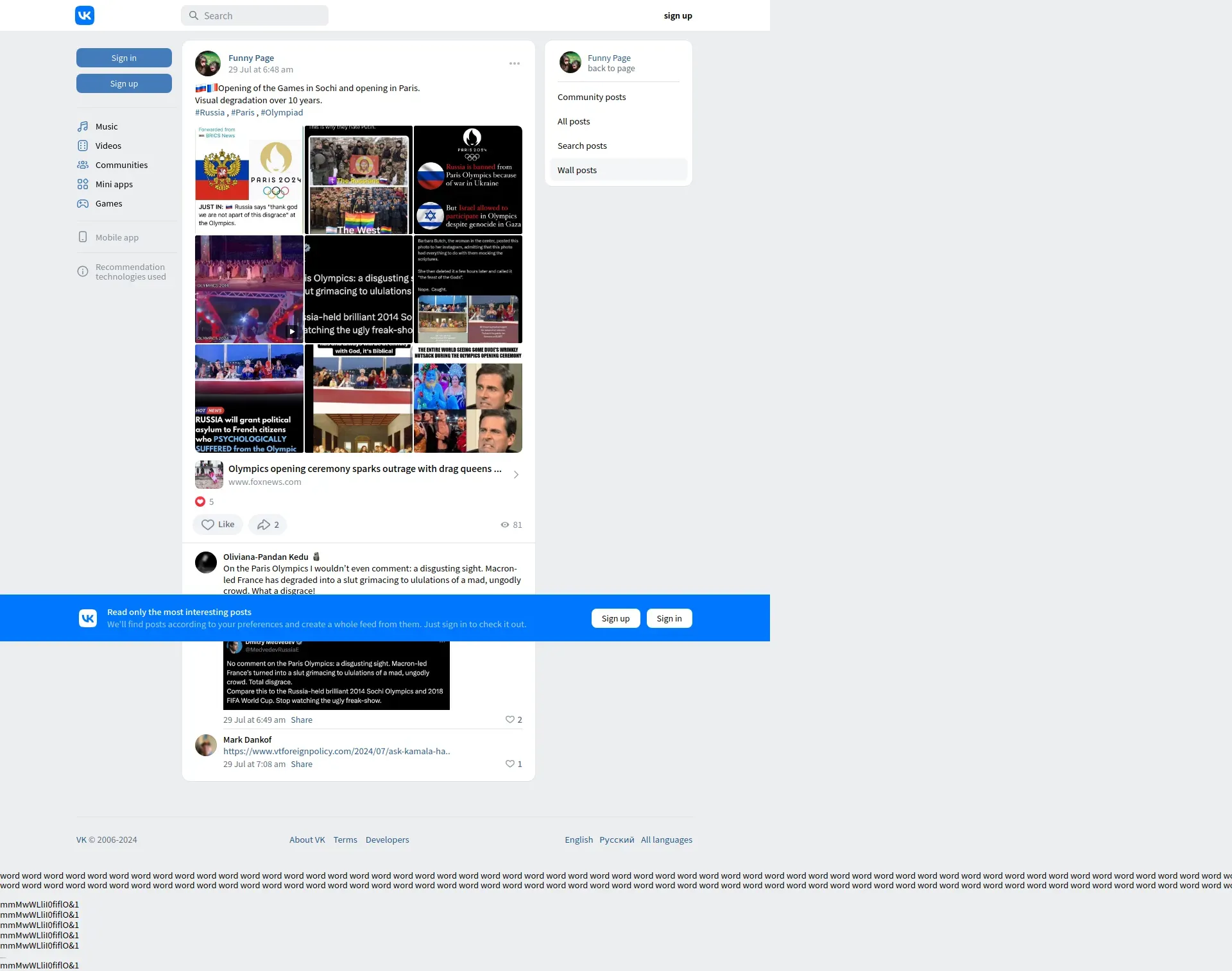
Task: Open the Mobile app link icon
Action: (83, 237)
